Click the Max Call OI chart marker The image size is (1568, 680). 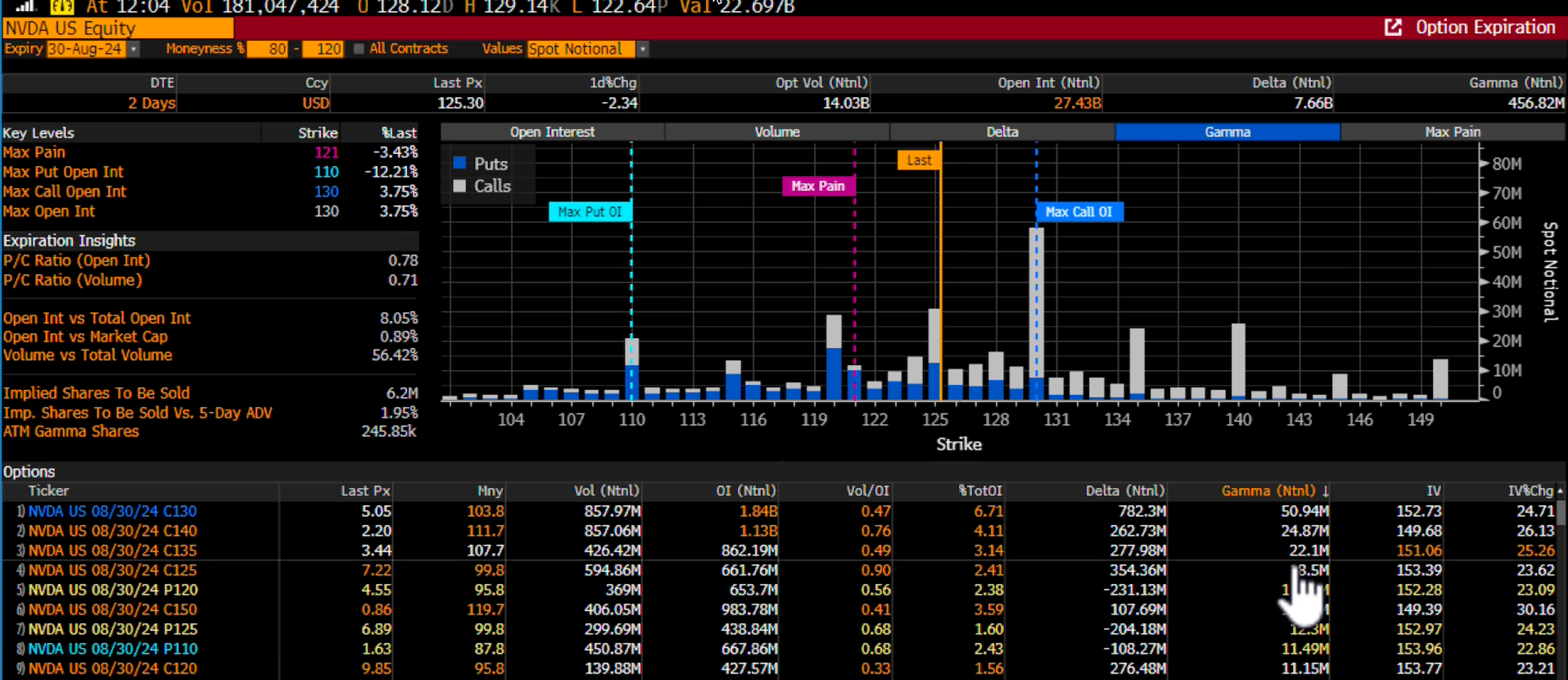pyautogui.click(x=1079, y=212)
